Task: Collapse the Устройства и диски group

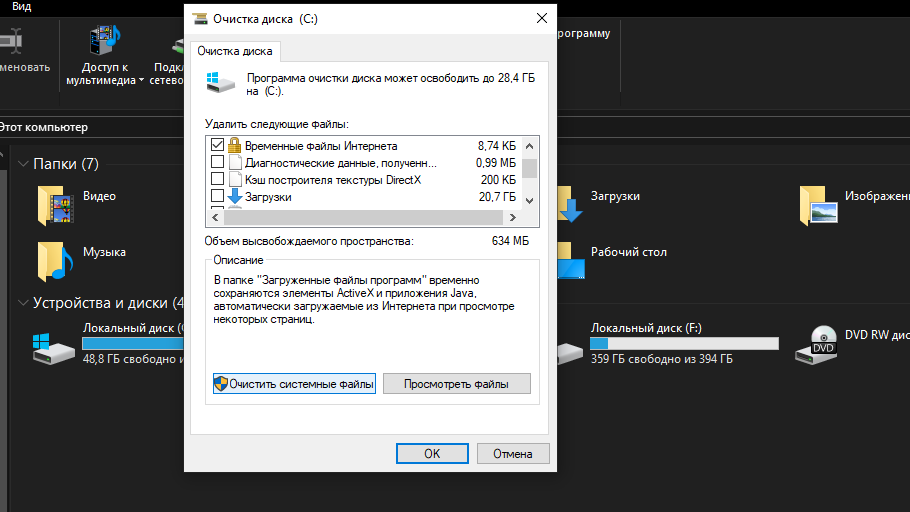Action: pos(23,302)
